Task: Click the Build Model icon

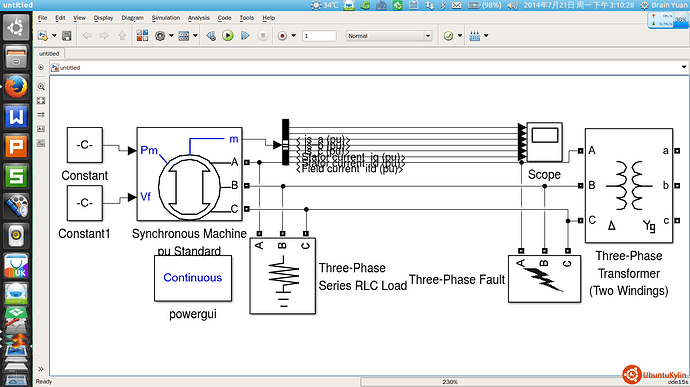Action: (474, 36)
